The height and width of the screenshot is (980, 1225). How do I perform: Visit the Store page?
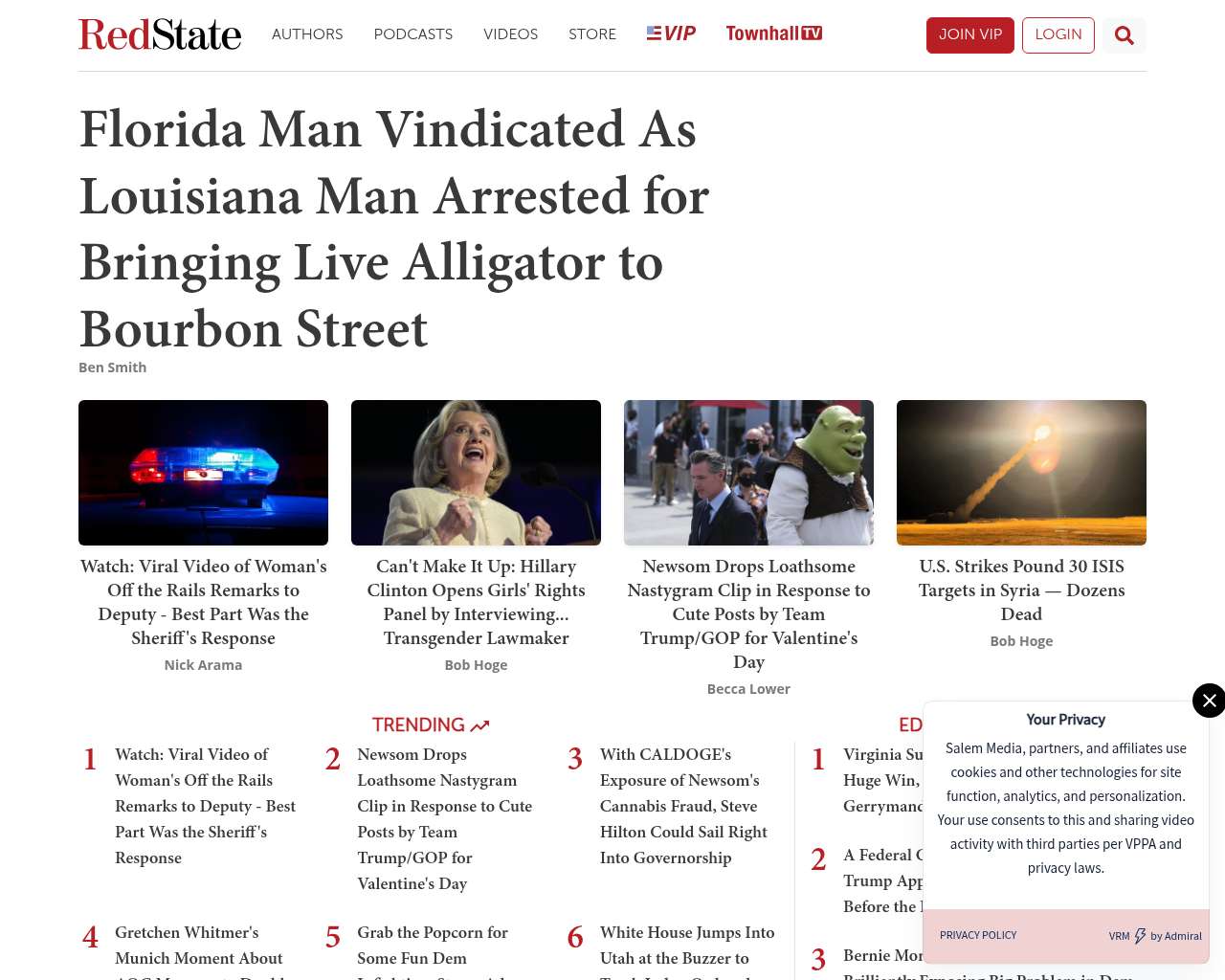592,34
